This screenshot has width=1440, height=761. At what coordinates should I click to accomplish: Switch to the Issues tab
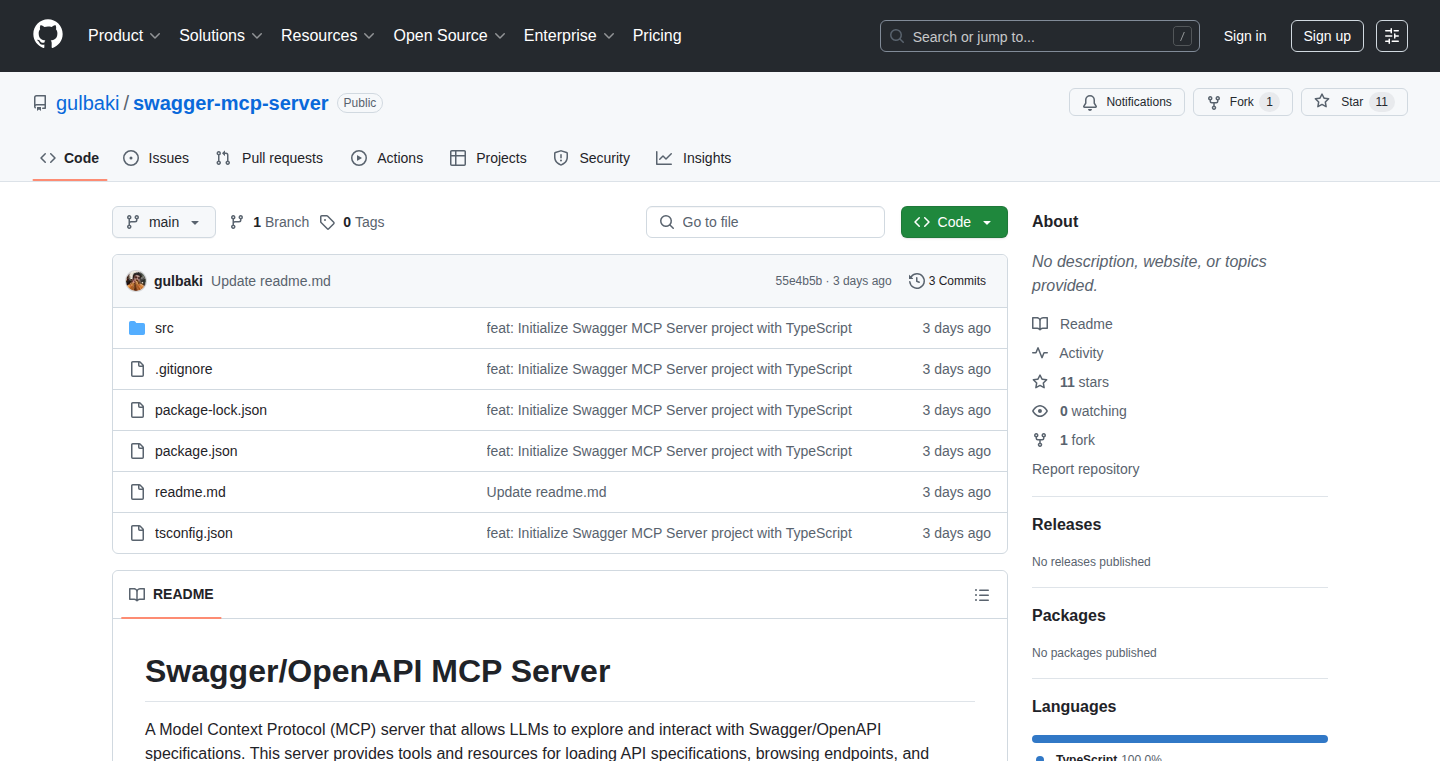click(x=156, y=158)
